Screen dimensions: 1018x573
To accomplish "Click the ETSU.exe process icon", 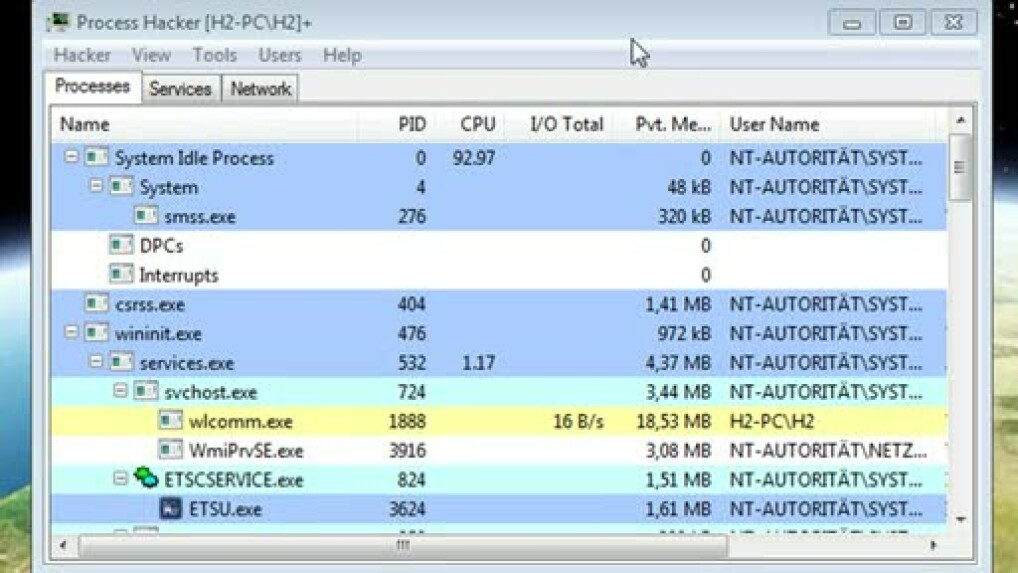I will (x=171, y=509).
